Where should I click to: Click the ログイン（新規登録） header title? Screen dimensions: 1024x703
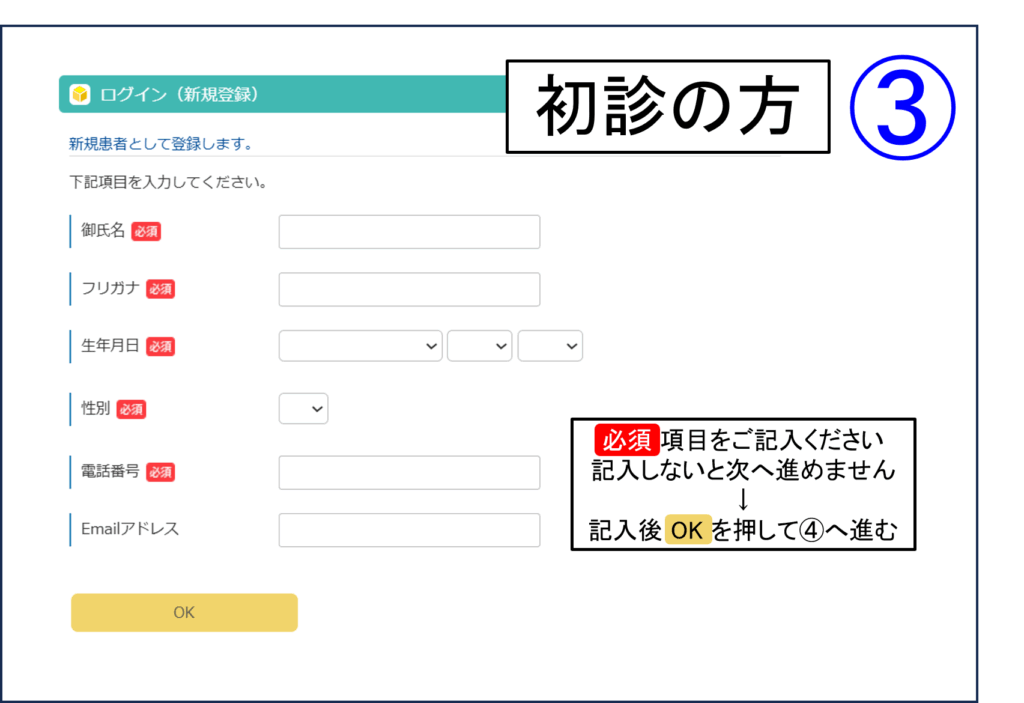tap(180, 95)
